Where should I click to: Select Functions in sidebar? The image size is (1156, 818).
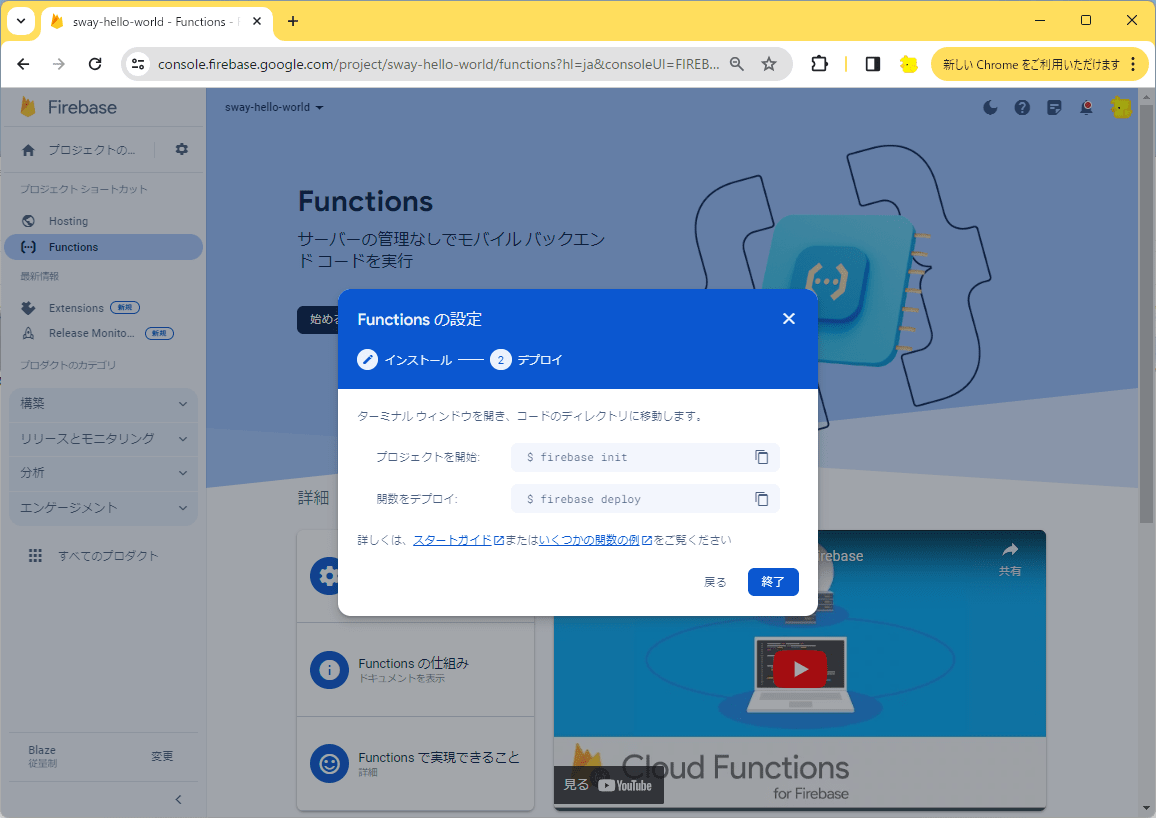[x=103, y=247]
